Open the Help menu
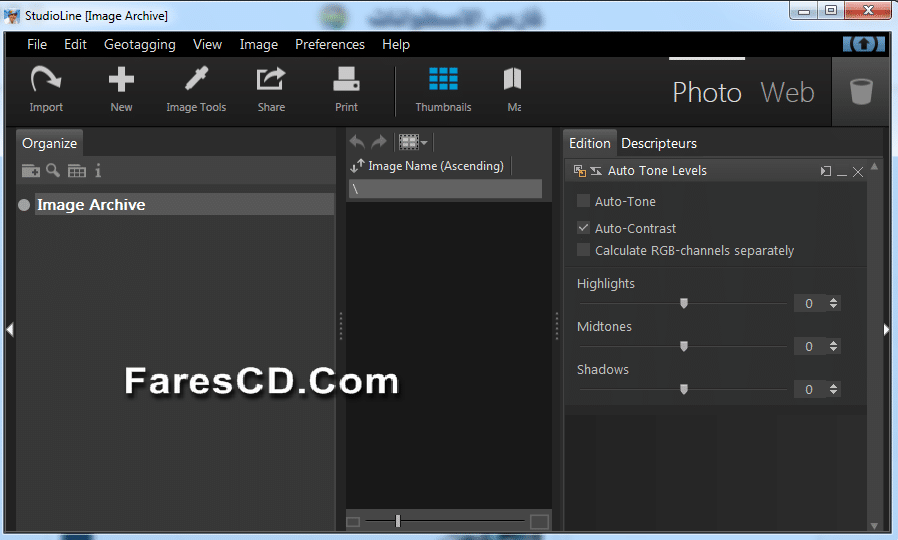898x540 pixels. point(396,44)
